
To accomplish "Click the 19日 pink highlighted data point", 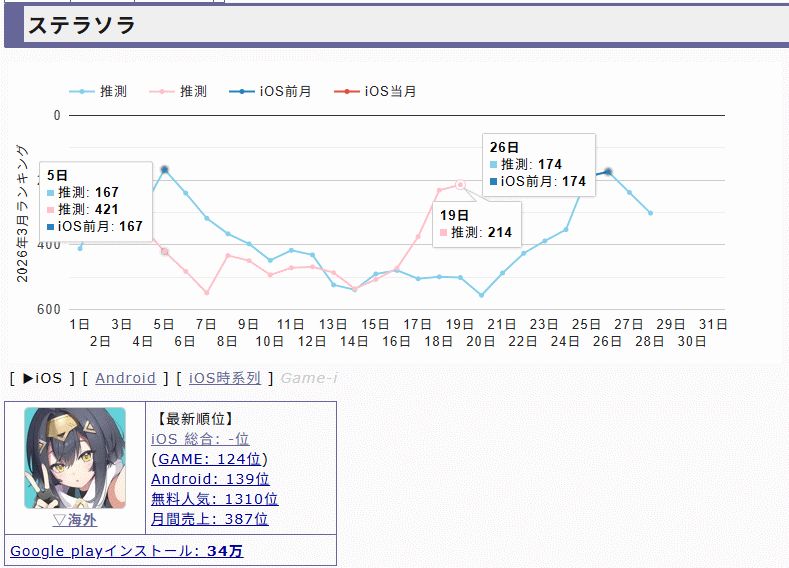I will [460, 185].
